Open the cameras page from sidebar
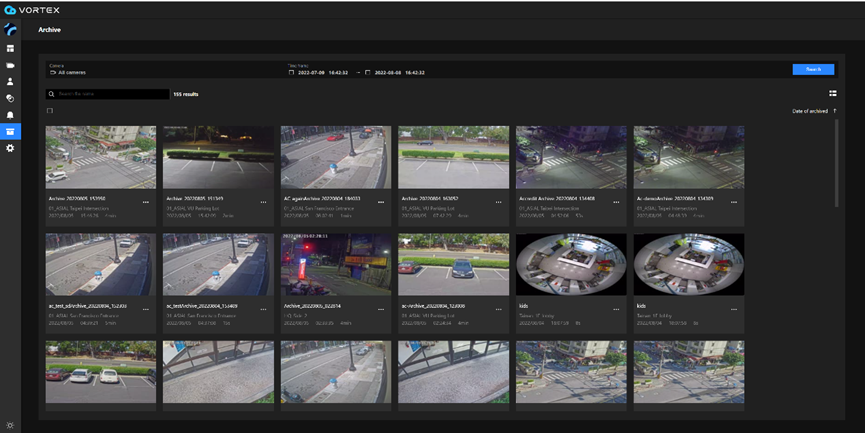Image resolution: width=865 pixels, height=433 pixels. click(10, 65)
